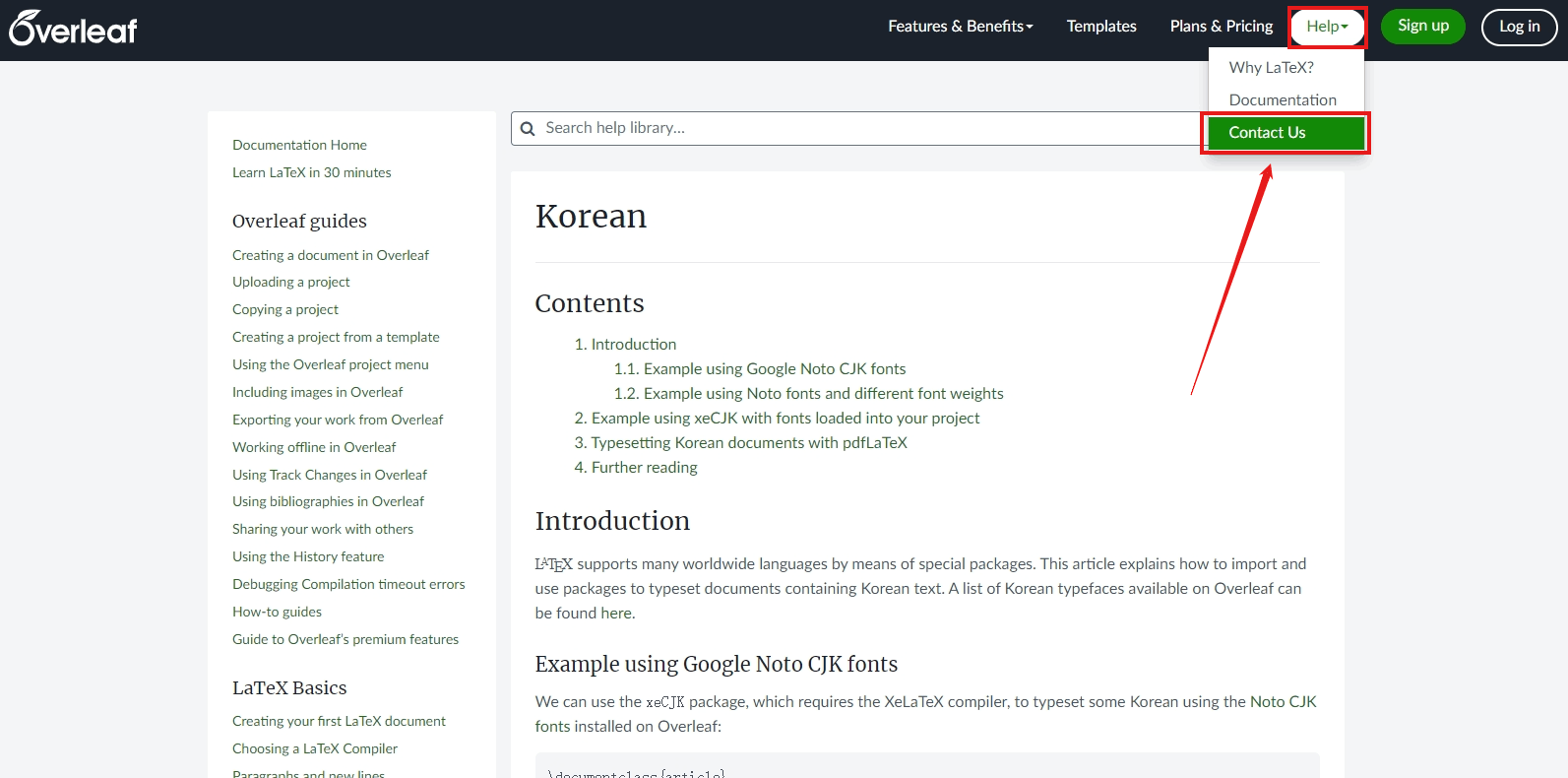1568x778 pixels.
Task: Click the Contents heading
Action: [x=590, y=303]
